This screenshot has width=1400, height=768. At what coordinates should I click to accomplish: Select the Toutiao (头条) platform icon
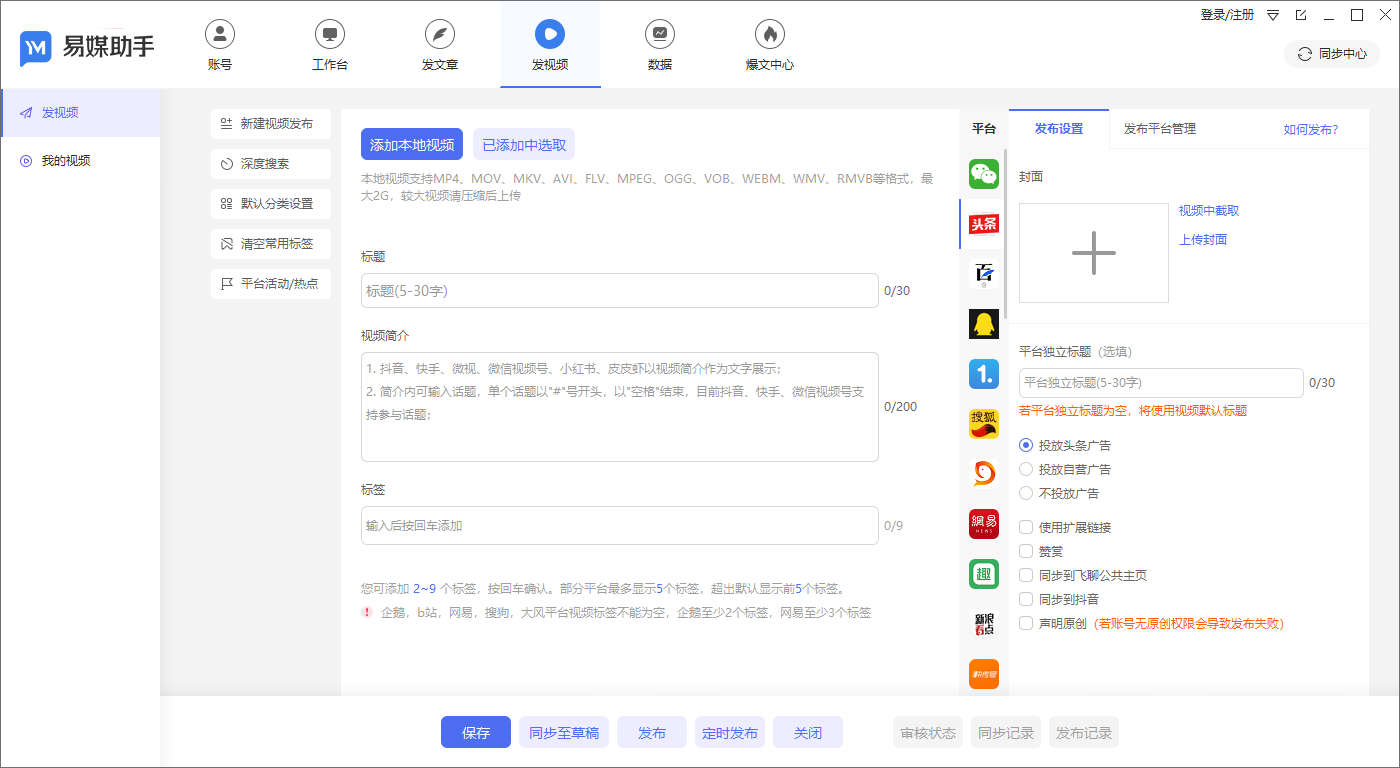[x=983, y=224]
